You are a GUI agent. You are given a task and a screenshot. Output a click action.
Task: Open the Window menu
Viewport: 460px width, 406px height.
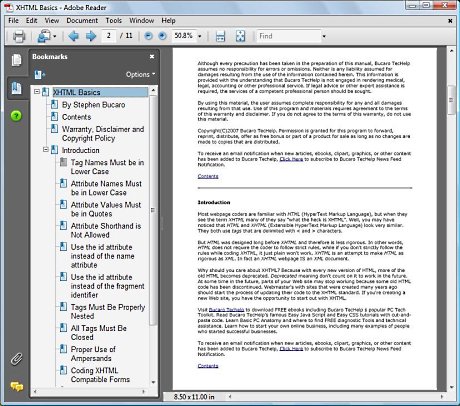(x=141, y=21)
